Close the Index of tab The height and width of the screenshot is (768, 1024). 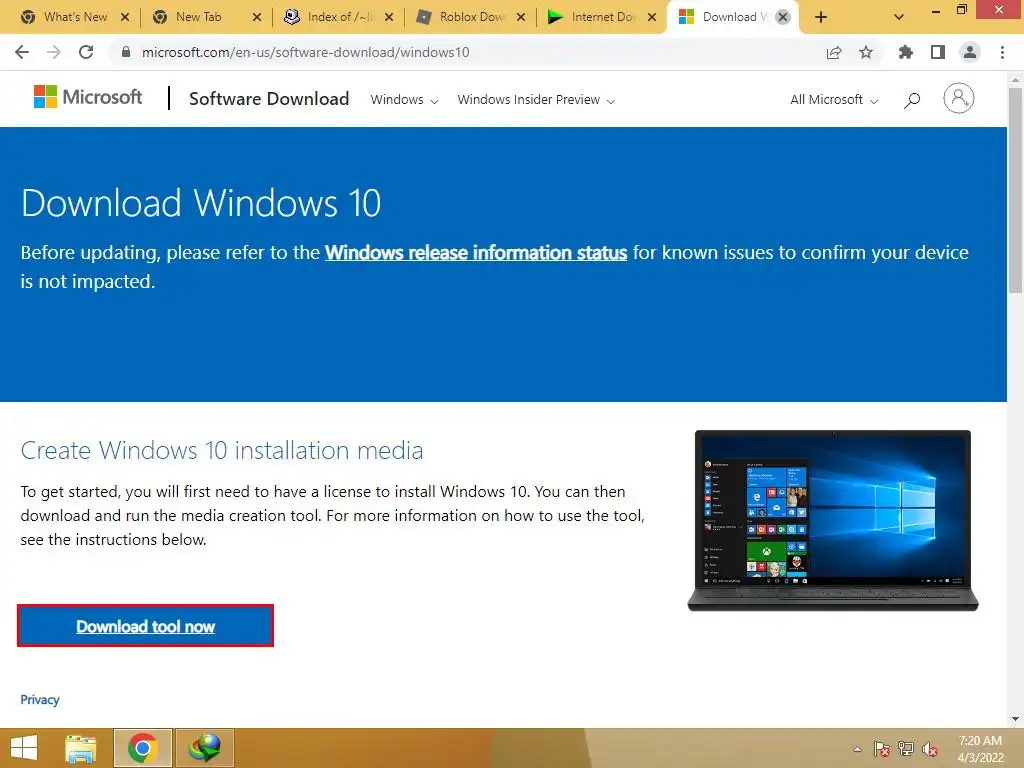pos(389,17)
